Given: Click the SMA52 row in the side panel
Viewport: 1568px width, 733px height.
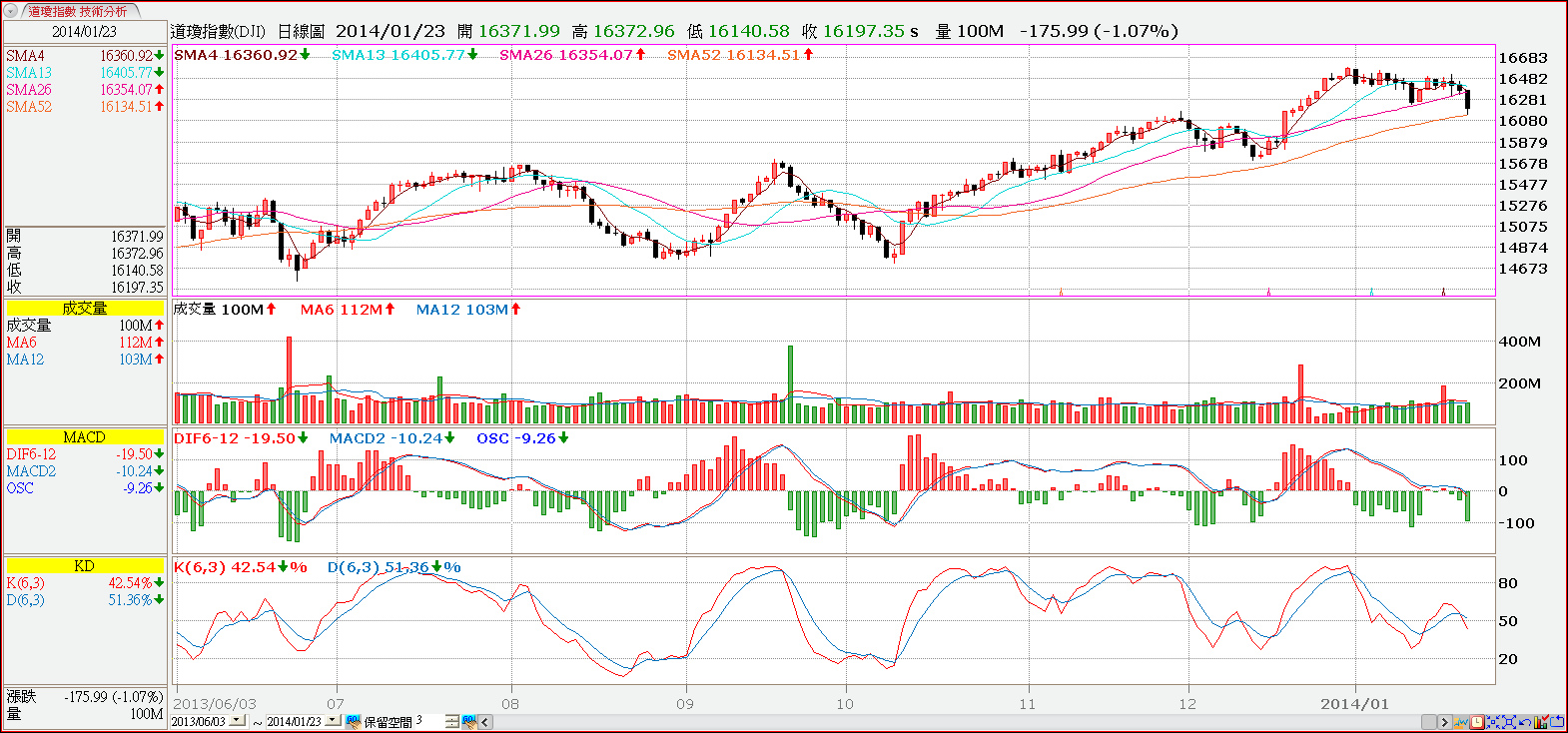Looking at the screenshot, I should tap(85, 107).
